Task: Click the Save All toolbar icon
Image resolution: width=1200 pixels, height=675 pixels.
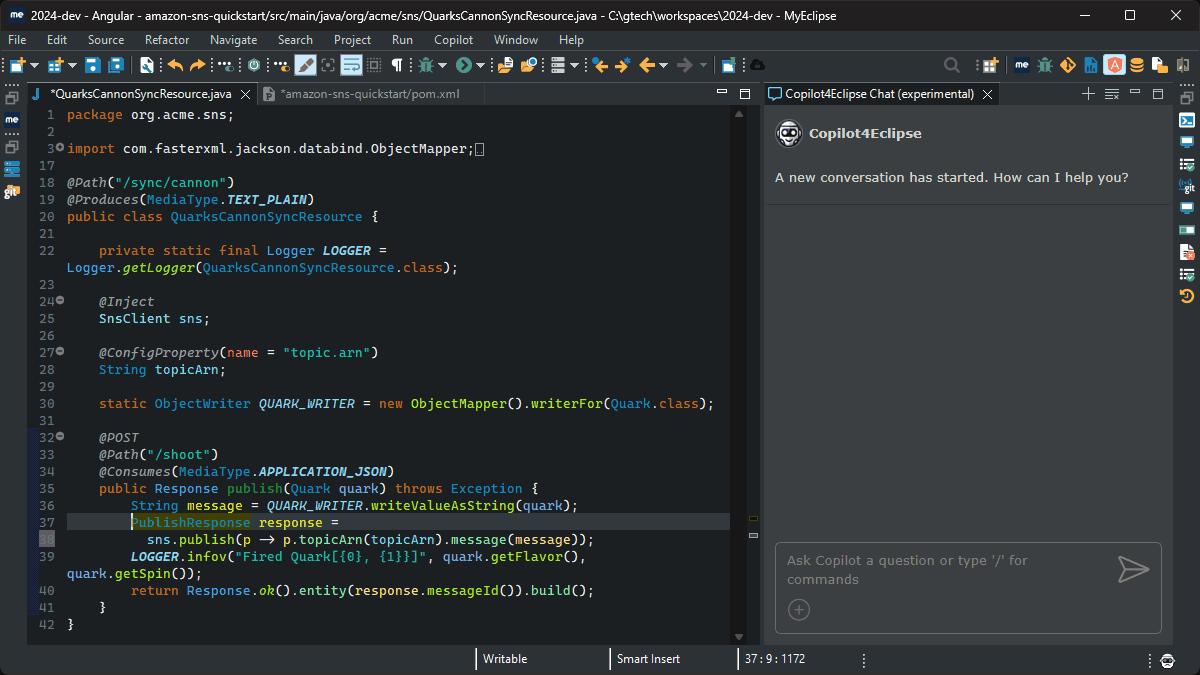Action: tap(116, 65)
